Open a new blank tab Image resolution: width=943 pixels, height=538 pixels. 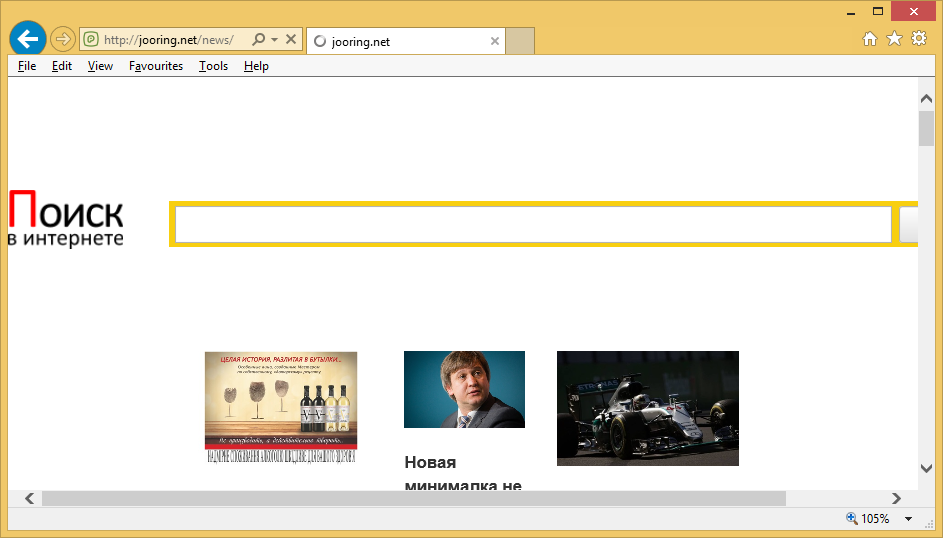tap(520, 41)
